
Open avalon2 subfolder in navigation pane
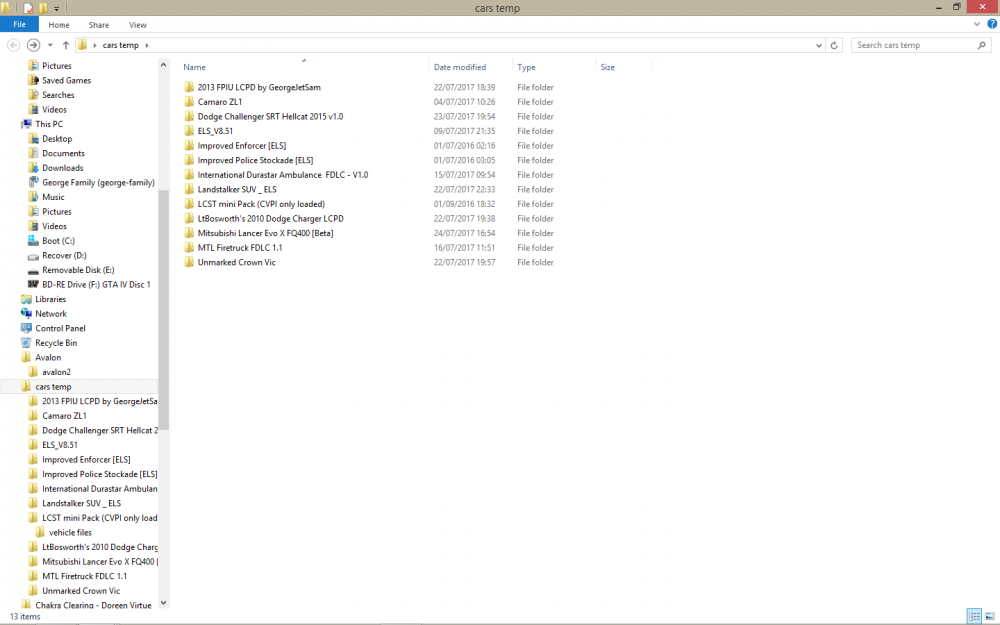[56, 372]
